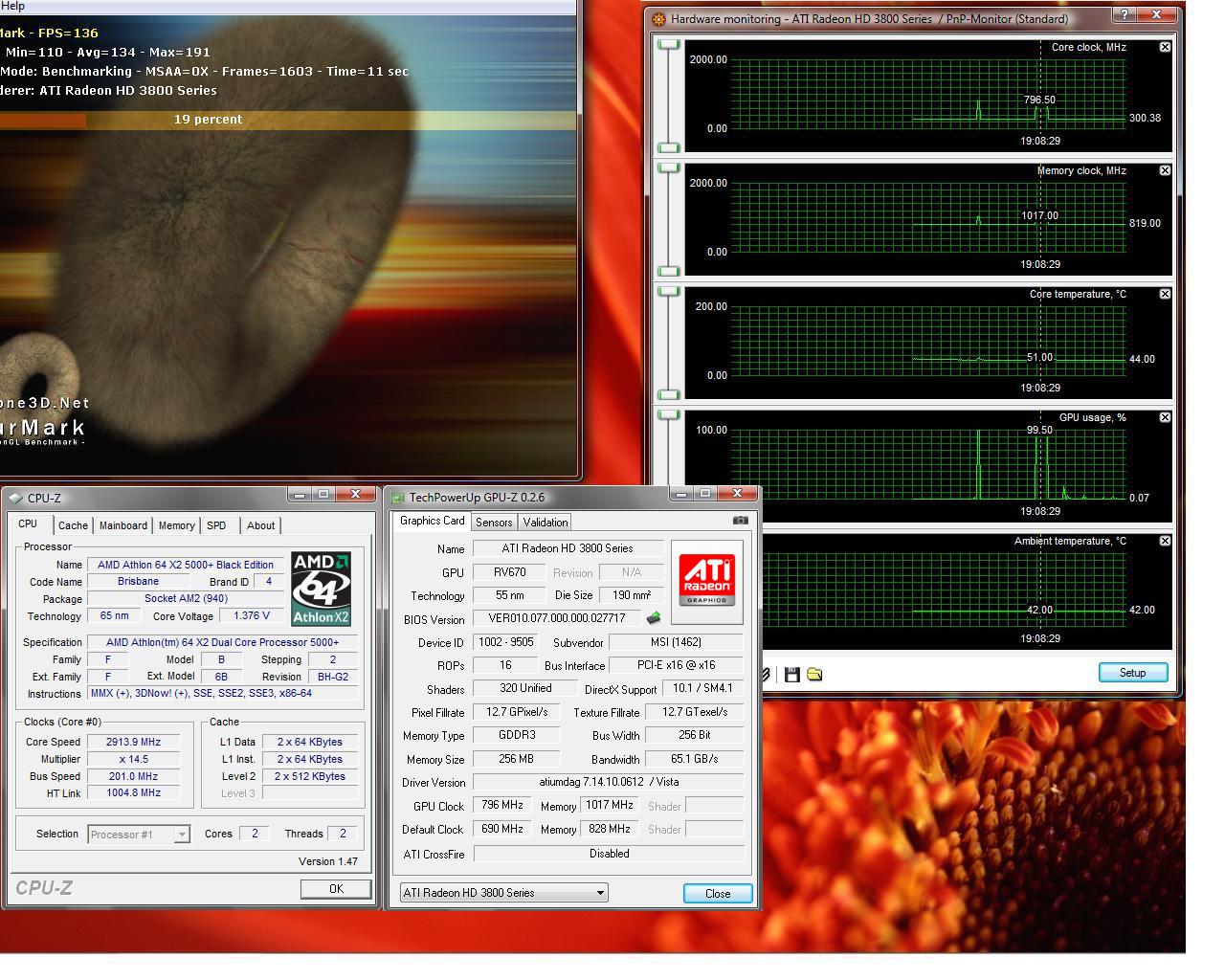Viewport: 1225px width, 980px height.
Task: Click the question mark help button in Hardware monitoring
Action: point(1125,14)
